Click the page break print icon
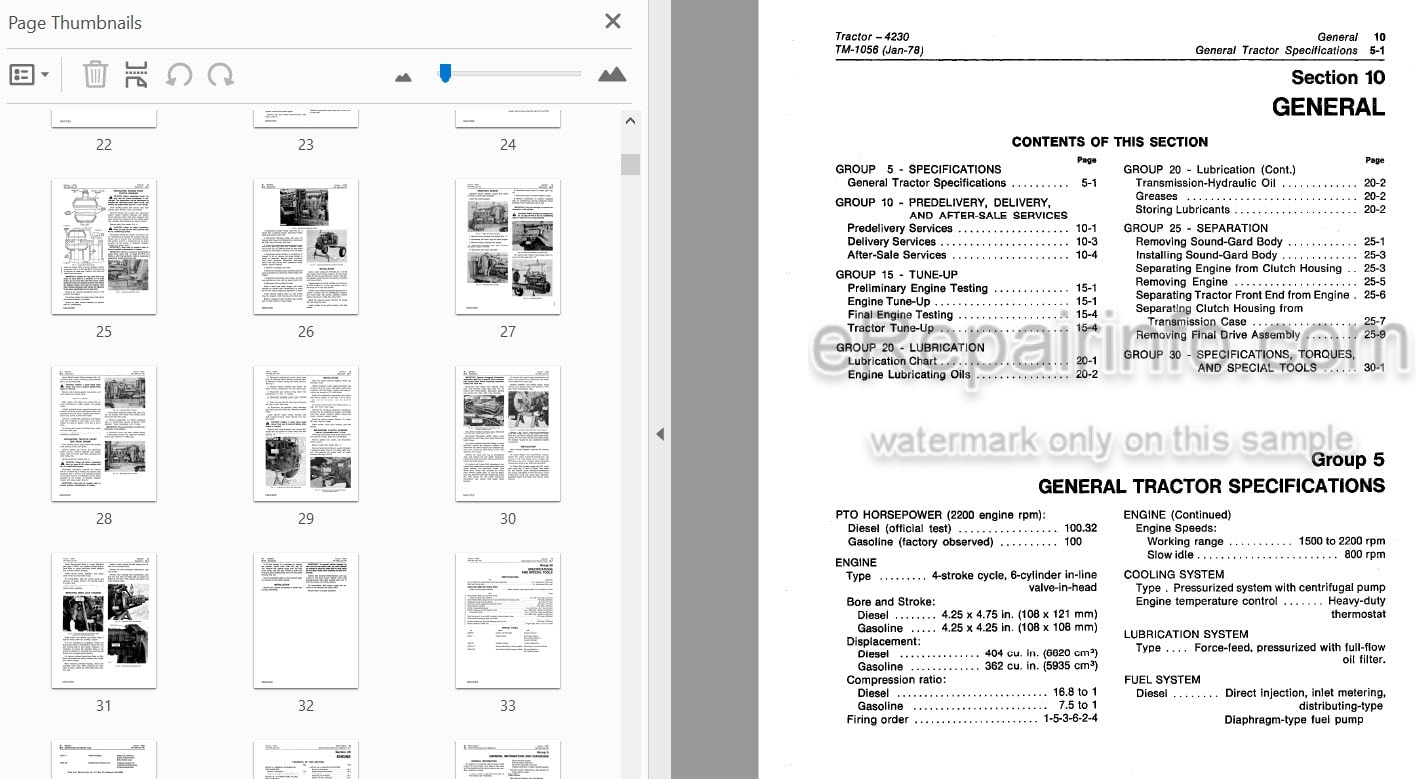1416x779 pixels. (136, 75)
